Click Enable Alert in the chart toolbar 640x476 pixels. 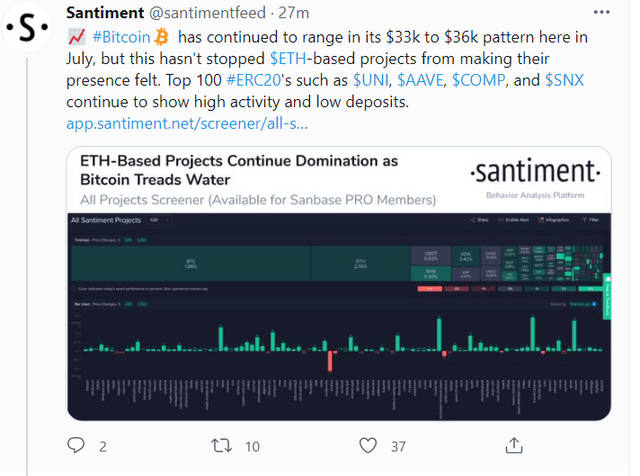pyautogui.click(x=516, y=220)
